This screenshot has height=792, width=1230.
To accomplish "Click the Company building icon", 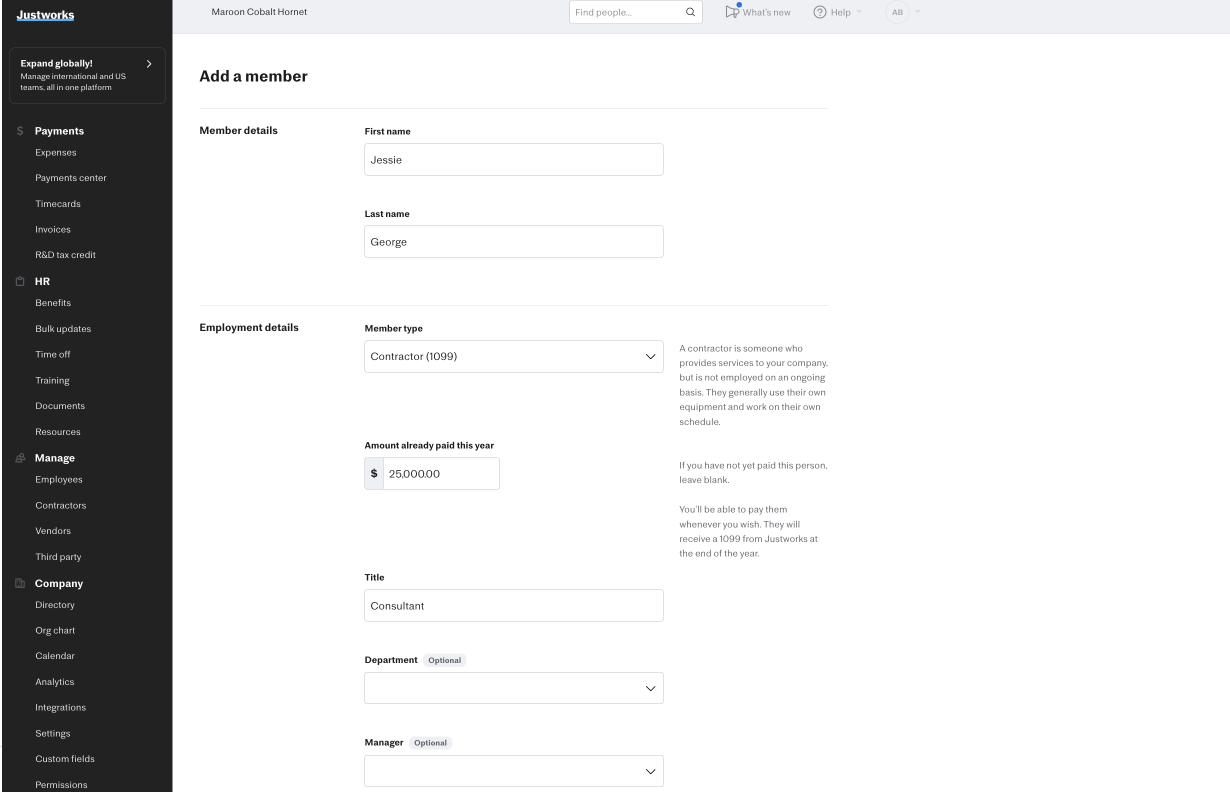I will (x=19, y=584).
